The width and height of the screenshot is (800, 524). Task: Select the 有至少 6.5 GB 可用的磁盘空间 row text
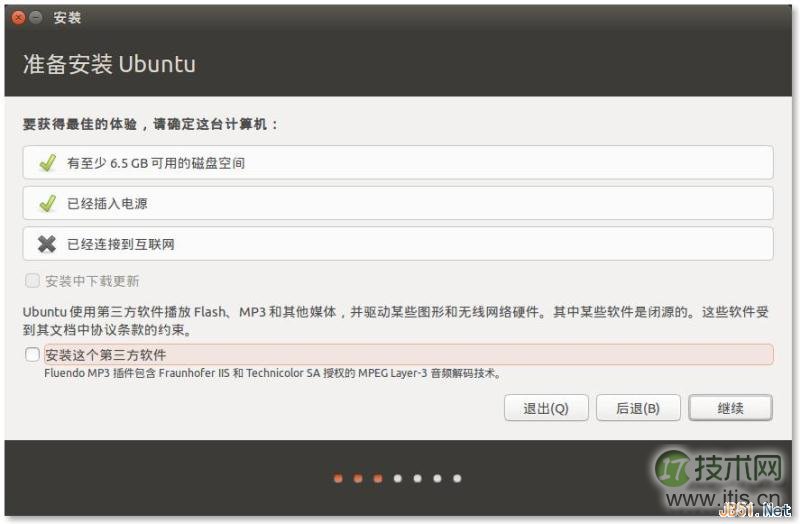tap(156, 163)
